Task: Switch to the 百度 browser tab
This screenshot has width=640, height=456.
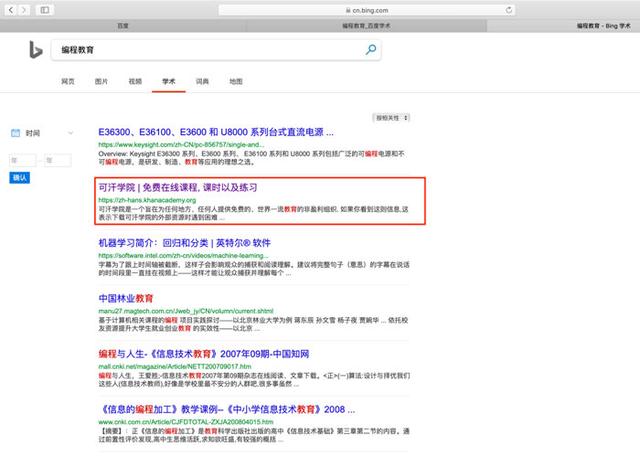Action: point(123,26)
